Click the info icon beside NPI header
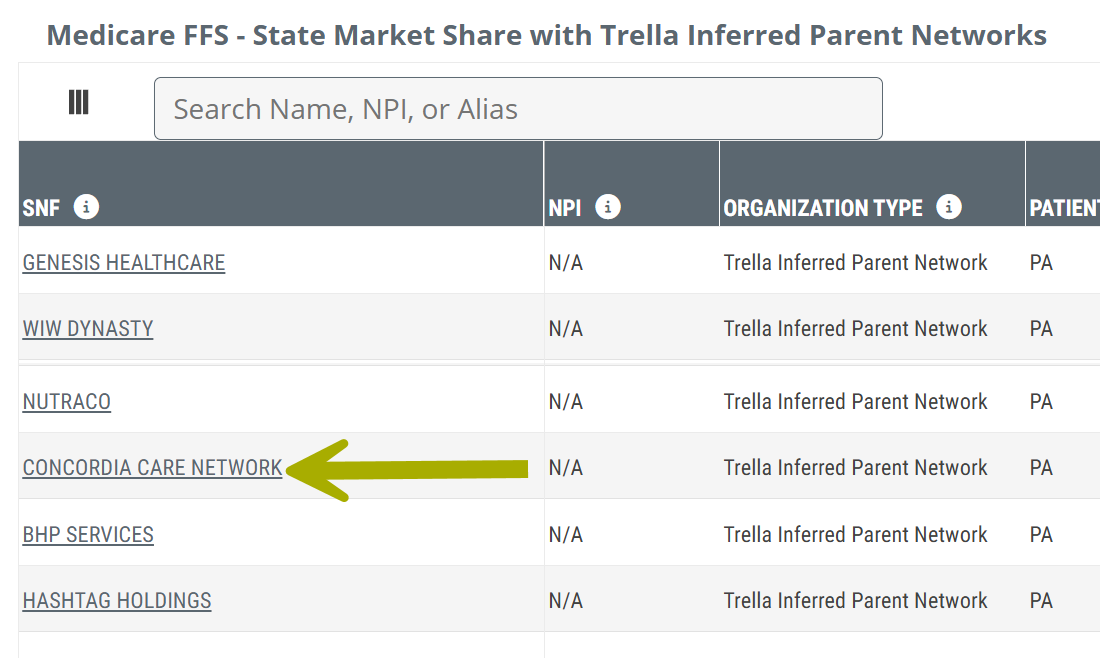 click(607, 207)
